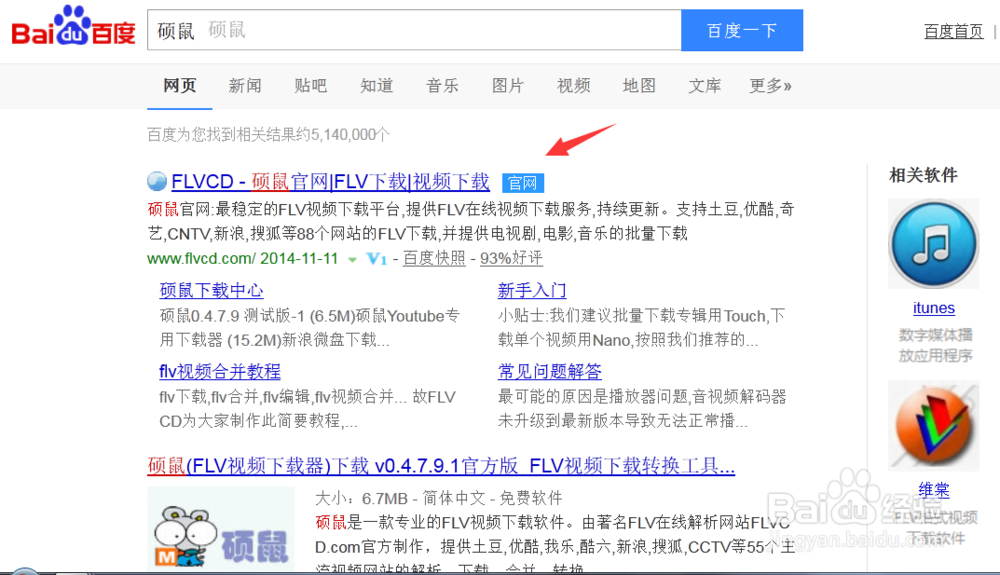Click the 百度一下 search button
This screenshot has width=1000, height=575.
[x=742, y=30]
